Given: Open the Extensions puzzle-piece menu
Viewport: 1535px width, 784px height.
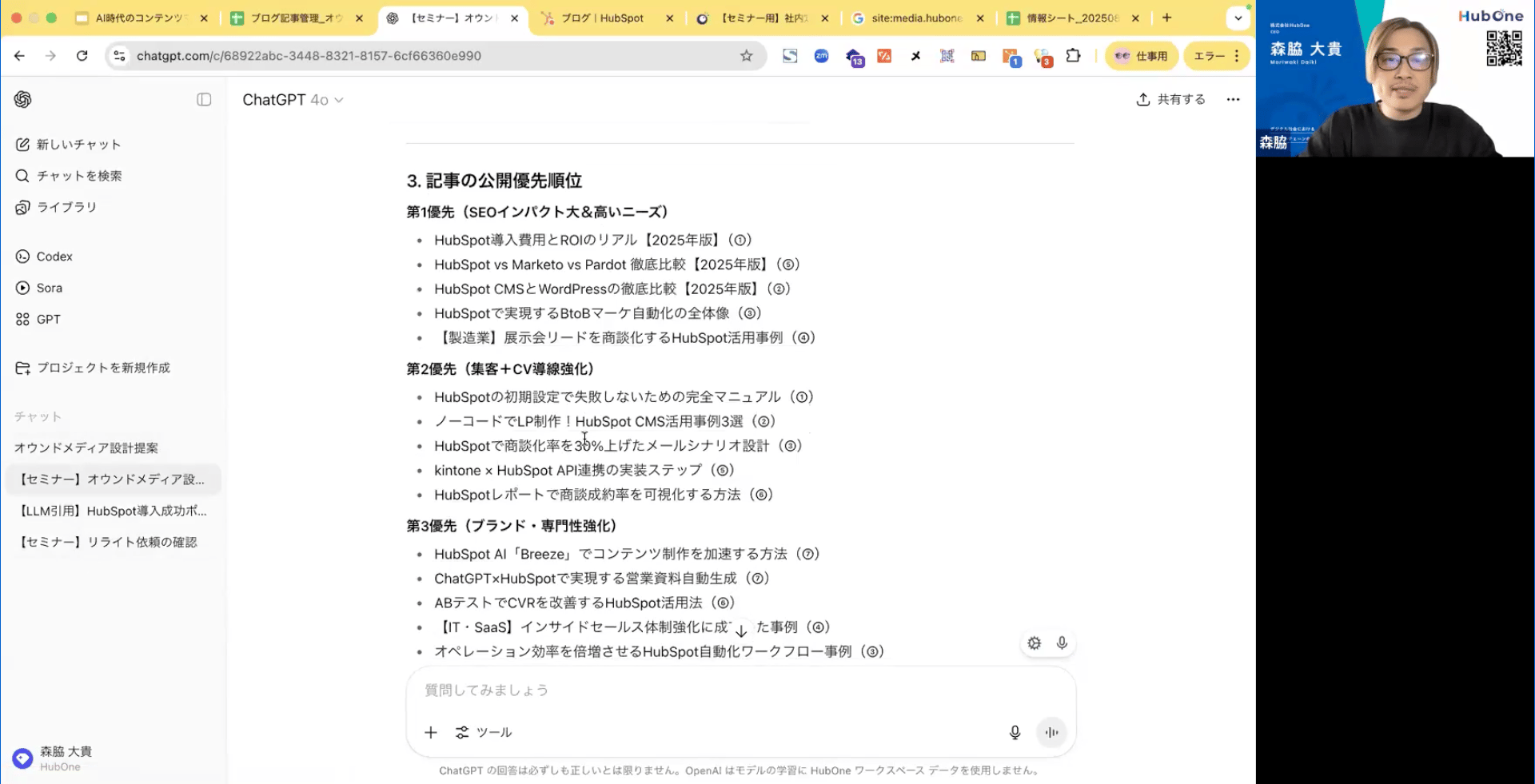Looking at the screenshot, I should pos(1073,56).
